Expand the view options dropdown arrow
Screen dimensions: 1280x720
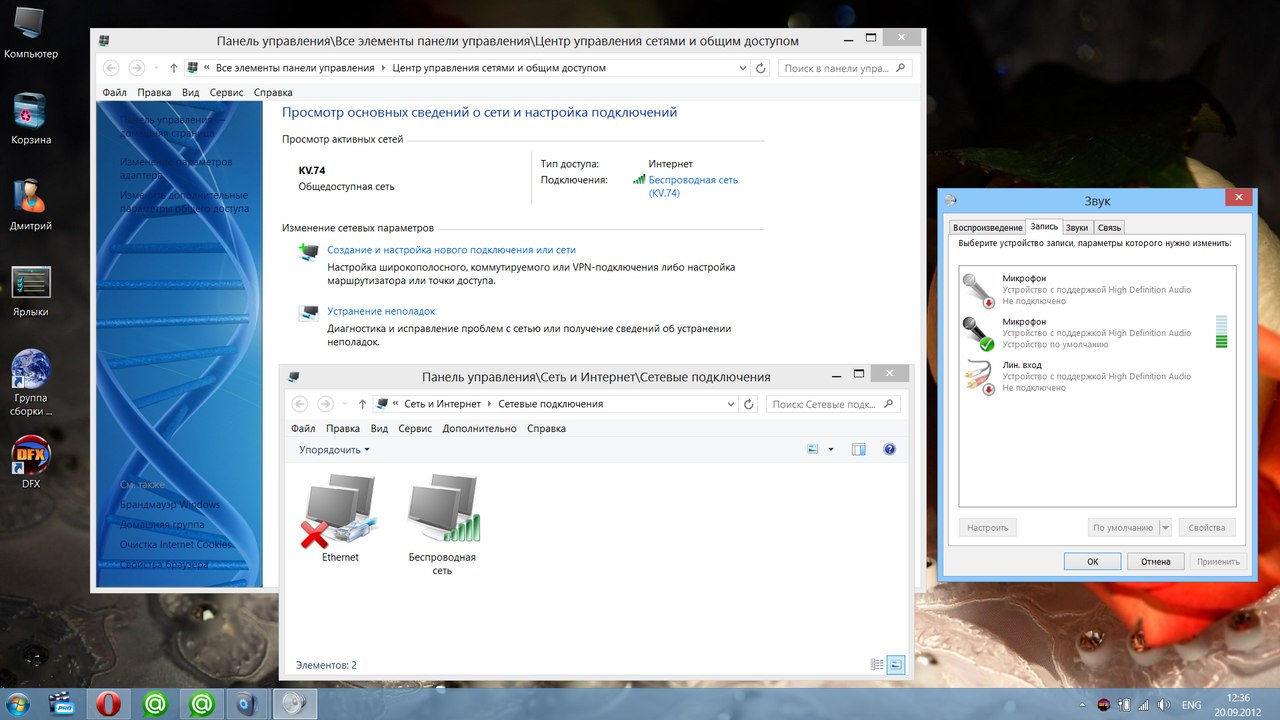(831, 450)
